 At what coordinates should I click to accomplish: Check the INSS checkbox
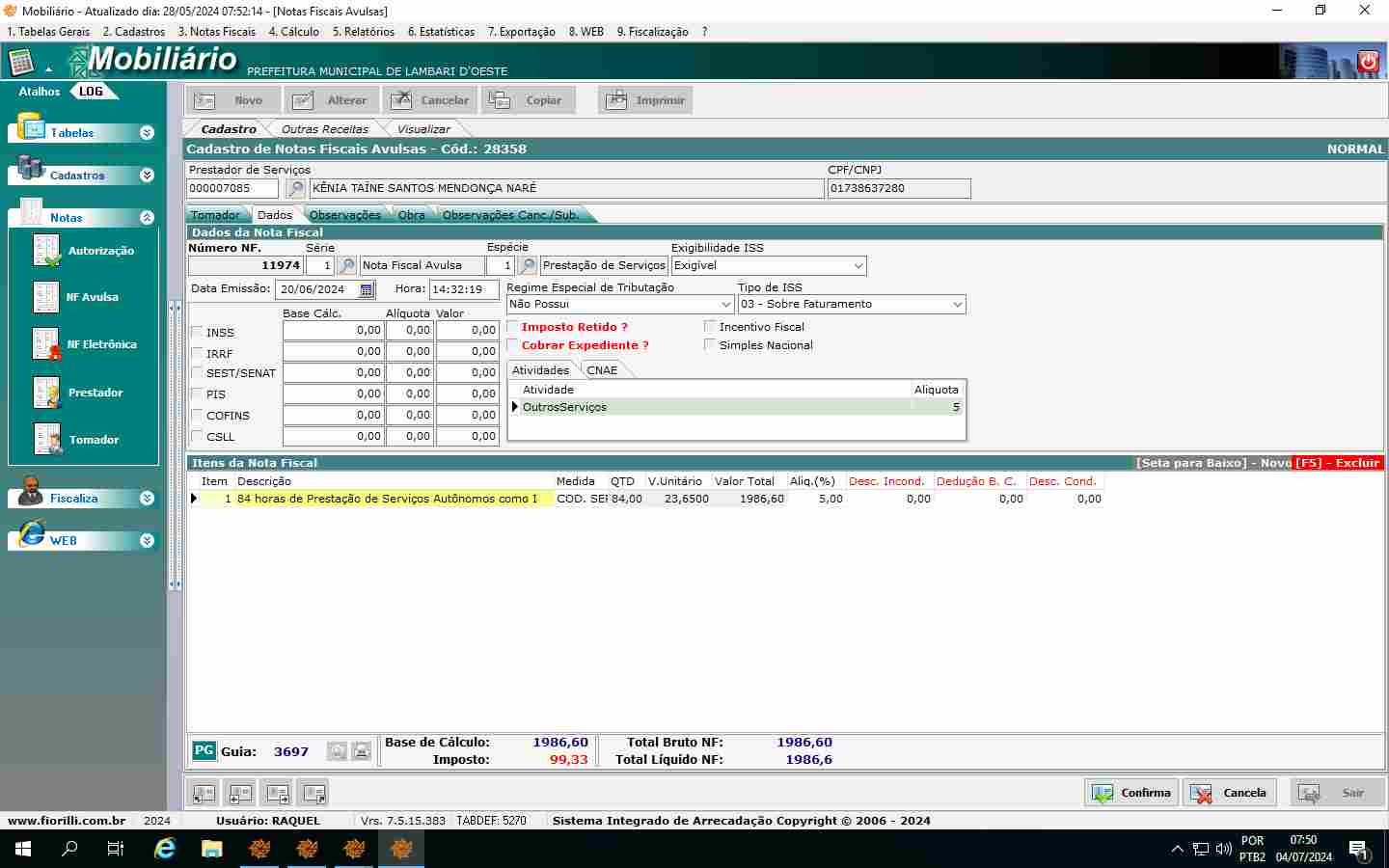click(198, 333)
